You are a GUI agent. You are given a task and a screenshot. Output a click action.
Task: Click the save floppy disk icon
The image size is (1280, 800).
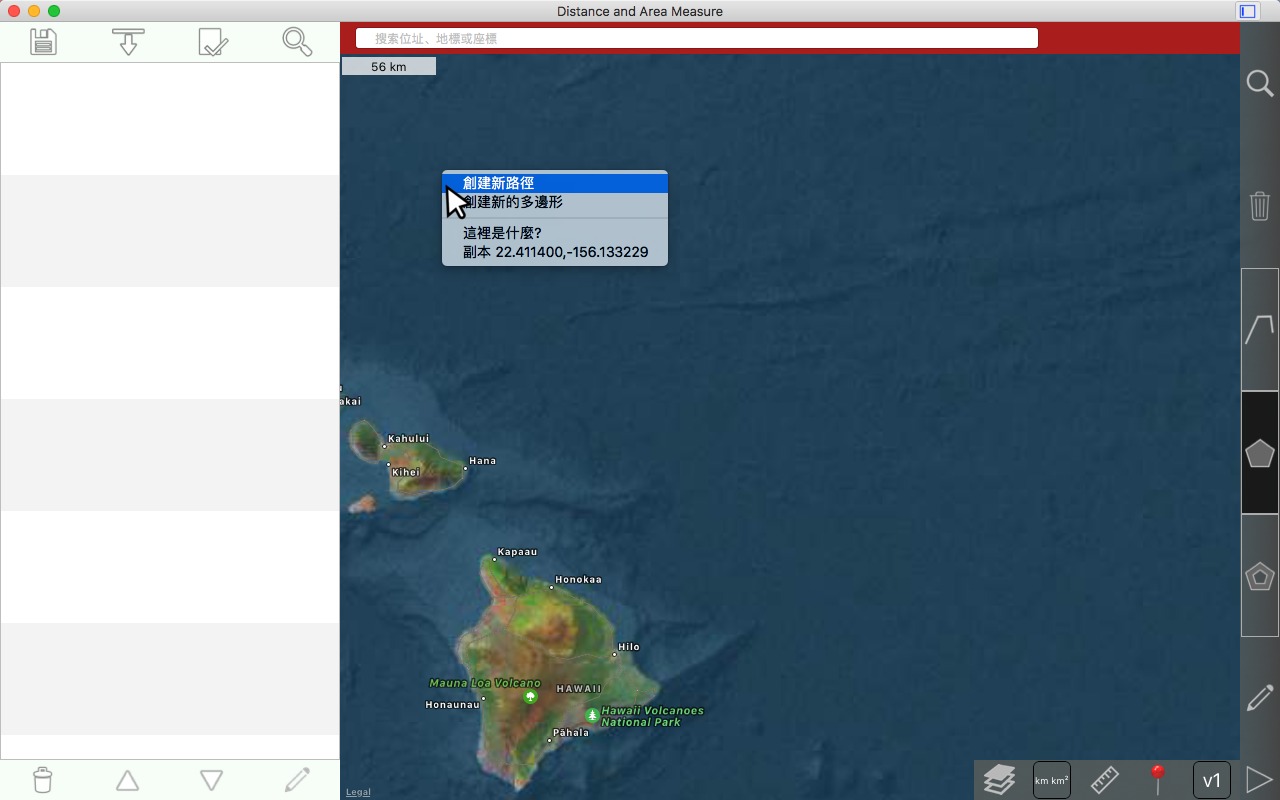tap(43, 42)
